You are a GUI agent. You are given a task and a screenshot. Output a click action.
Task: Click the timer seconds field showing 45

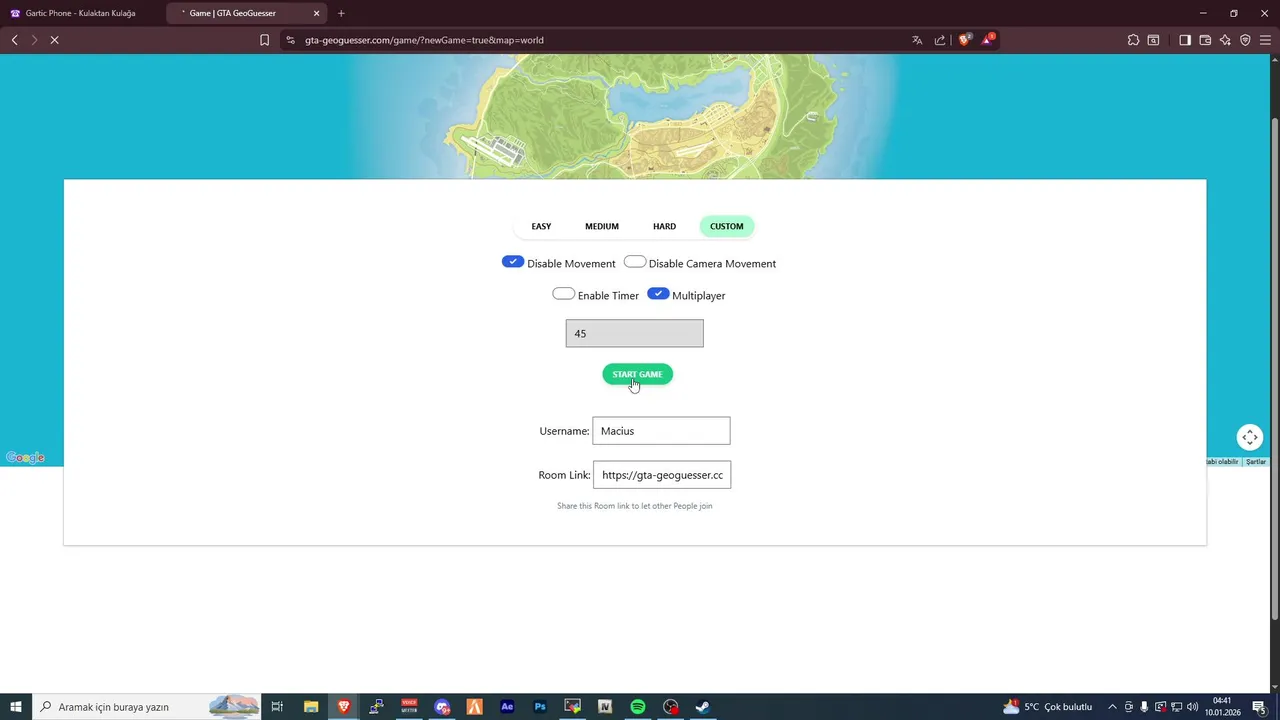tap(635, 333)
